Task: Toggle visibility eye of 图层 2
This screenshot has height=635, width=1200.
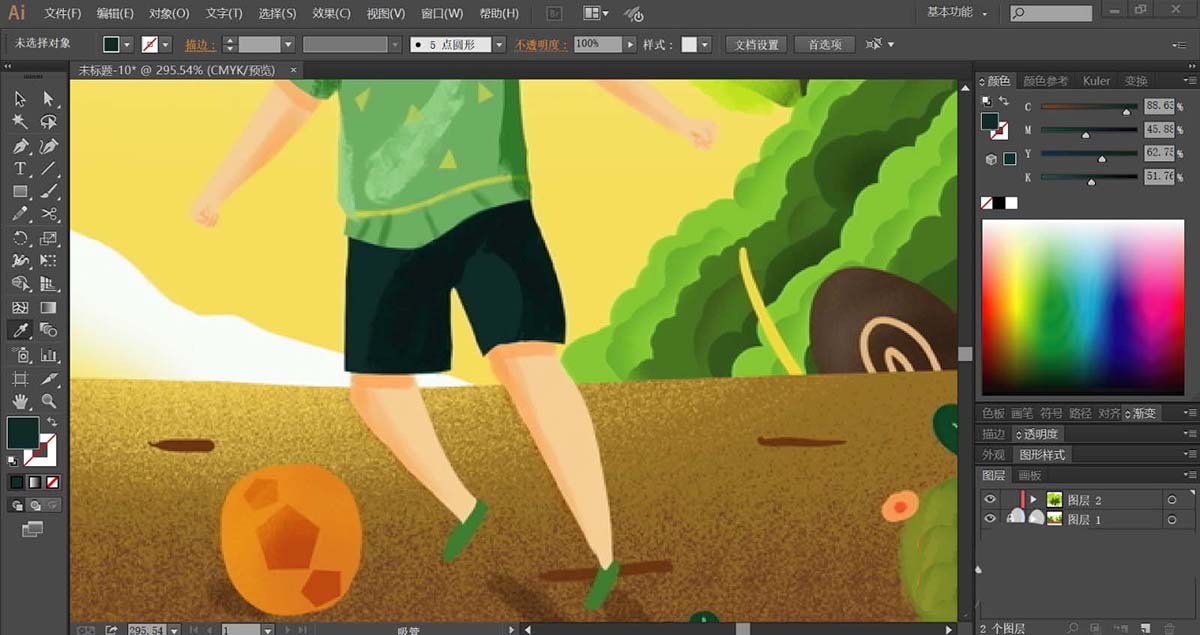Action: (990, 499)
